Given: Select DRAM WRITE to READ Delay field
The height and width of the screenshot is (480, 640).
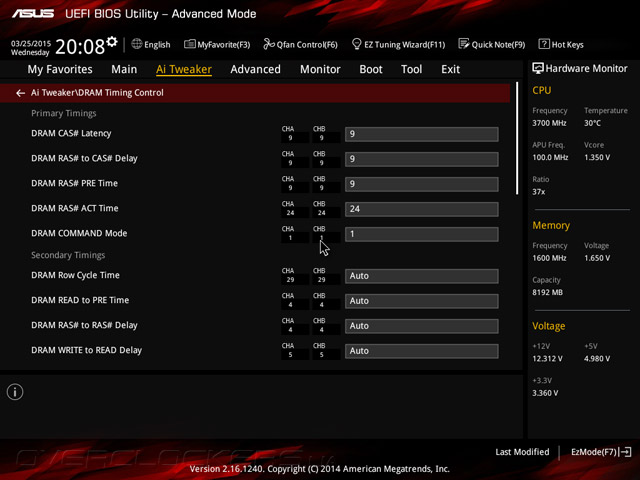Looking at the screenshot, I should [422, 351].
